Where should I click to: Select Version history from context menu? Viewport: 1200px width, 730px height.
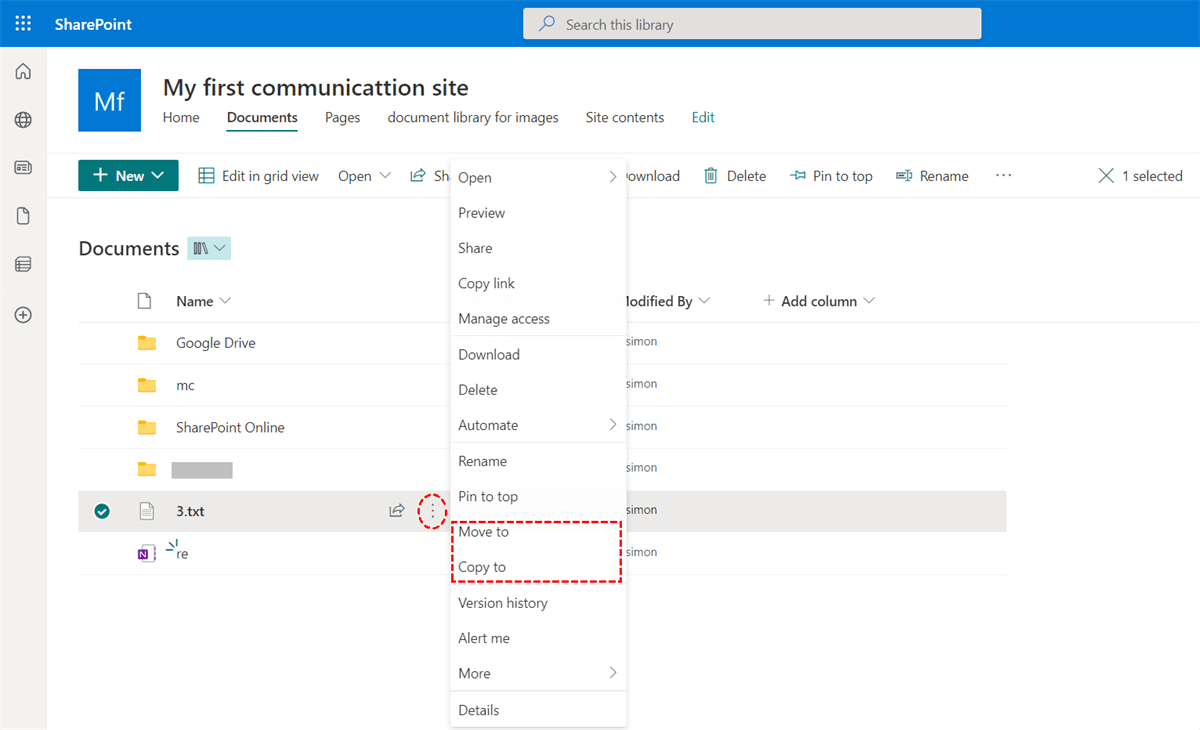[x=503, y=603]
